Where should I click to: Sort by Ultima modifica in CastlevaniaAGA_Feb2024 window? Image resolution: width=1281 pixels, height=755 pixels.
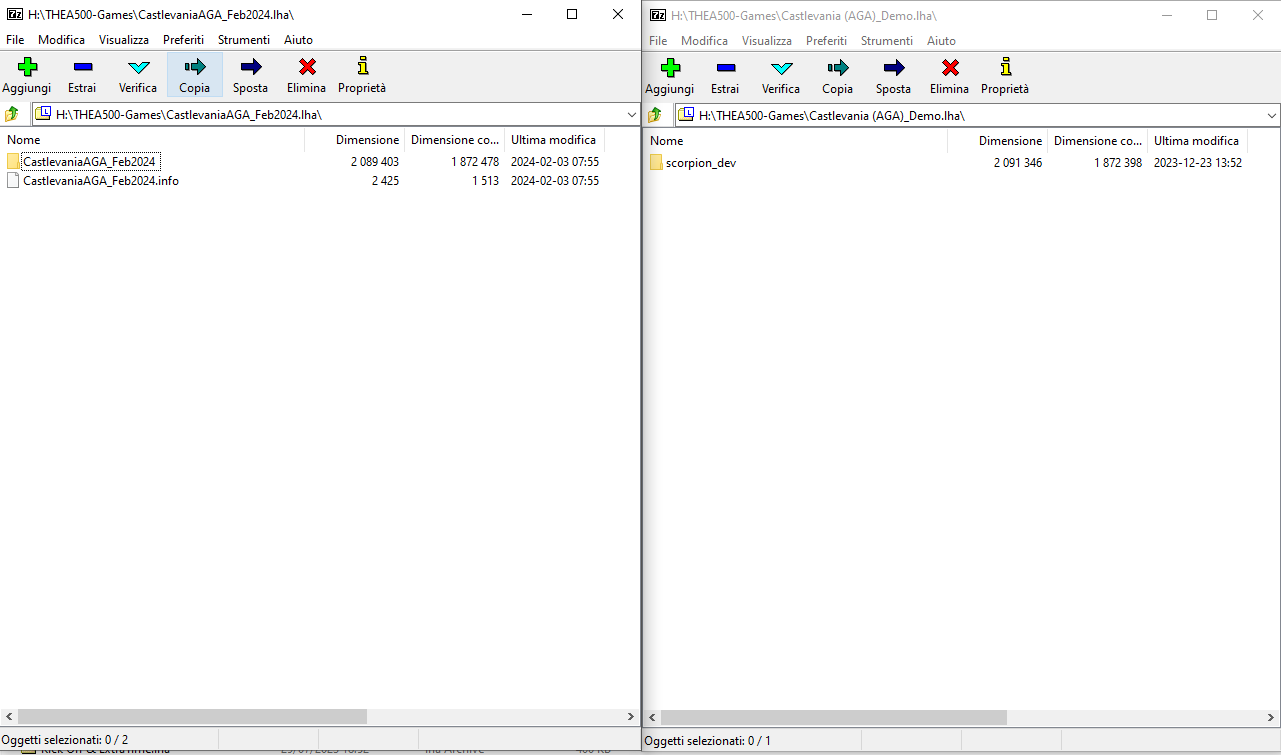click(x=554, y=140)
